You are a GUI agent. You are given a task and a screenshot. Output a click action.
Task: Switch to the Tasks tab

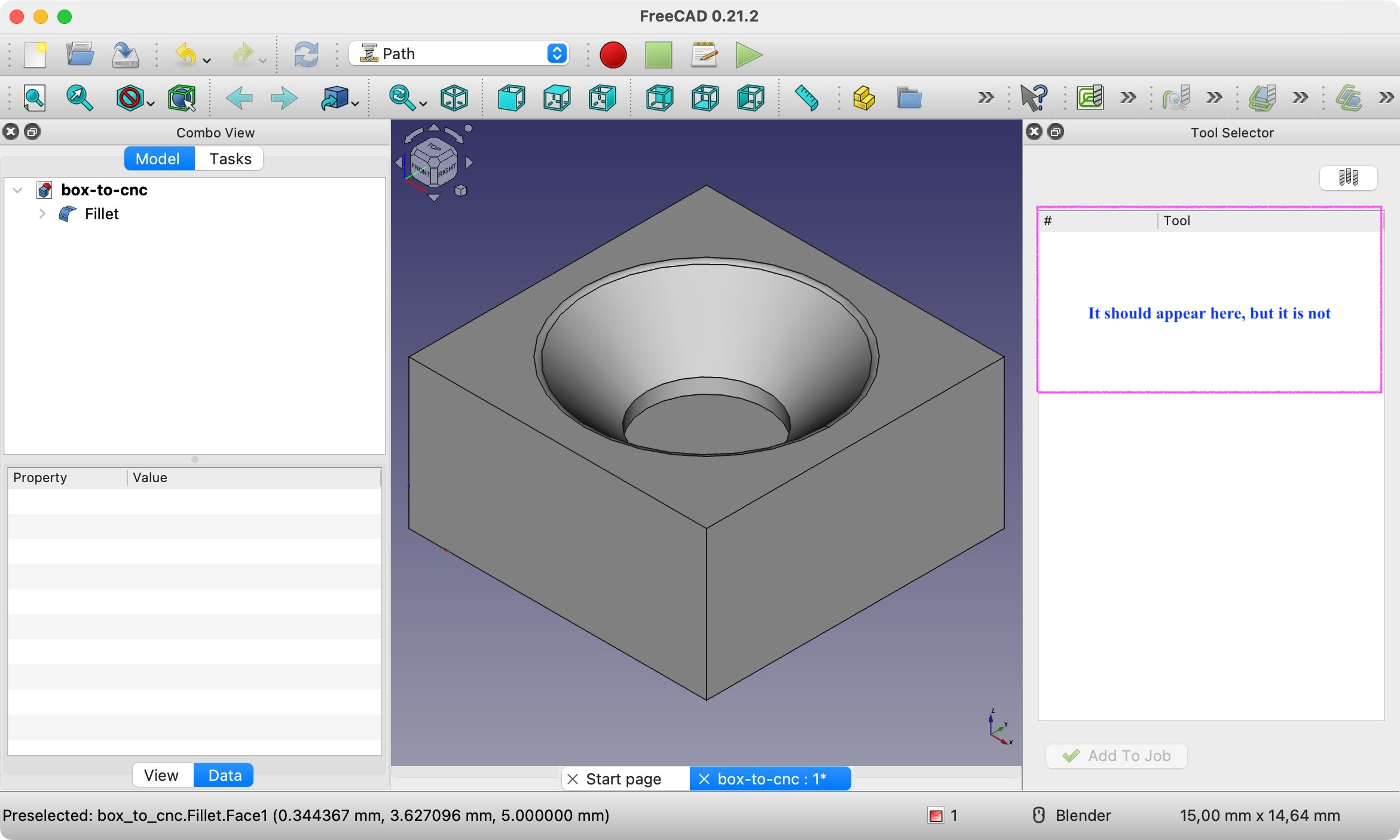[x=230, y=159]
